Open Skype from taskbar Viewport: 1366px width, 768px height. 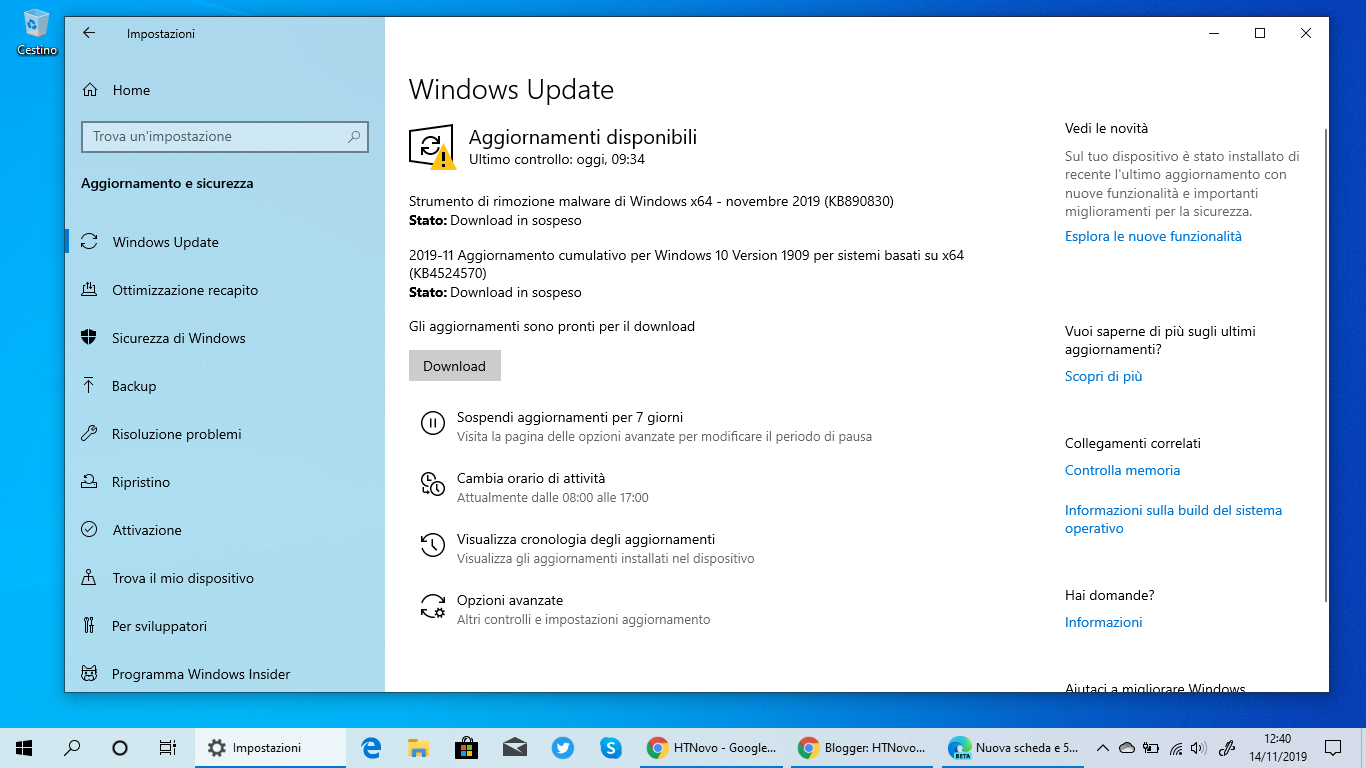611,747
